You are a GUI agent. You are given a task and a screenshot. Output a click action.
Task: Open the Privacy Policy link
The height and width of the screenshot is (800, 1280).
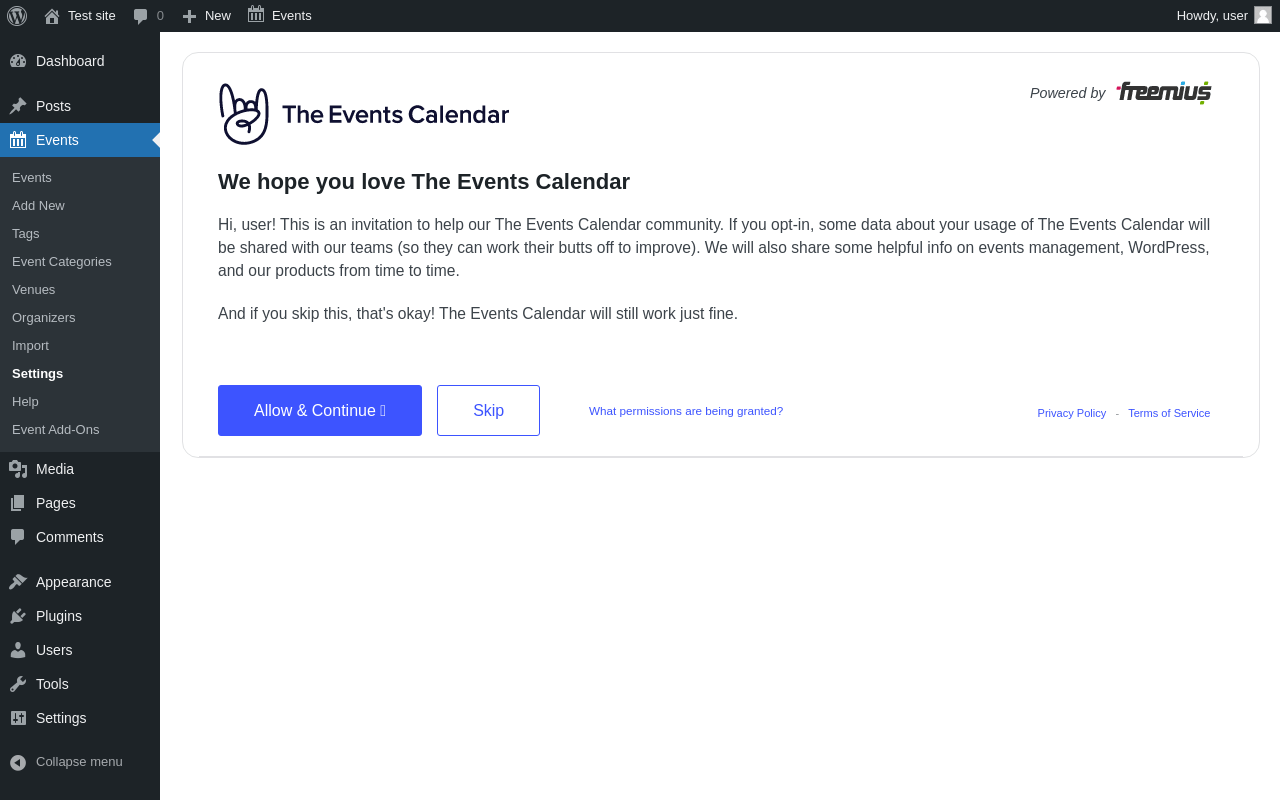(x=1071, y=413)
